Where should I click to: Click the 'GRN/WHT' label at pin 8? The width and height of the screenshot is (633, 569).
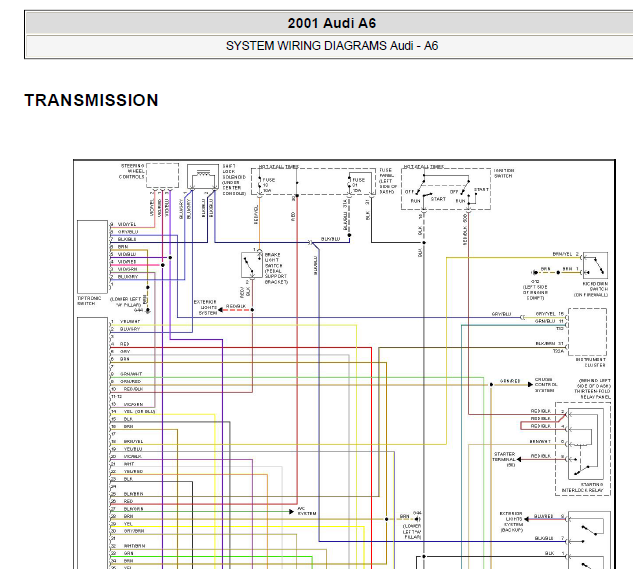click(x=131, y=374)
